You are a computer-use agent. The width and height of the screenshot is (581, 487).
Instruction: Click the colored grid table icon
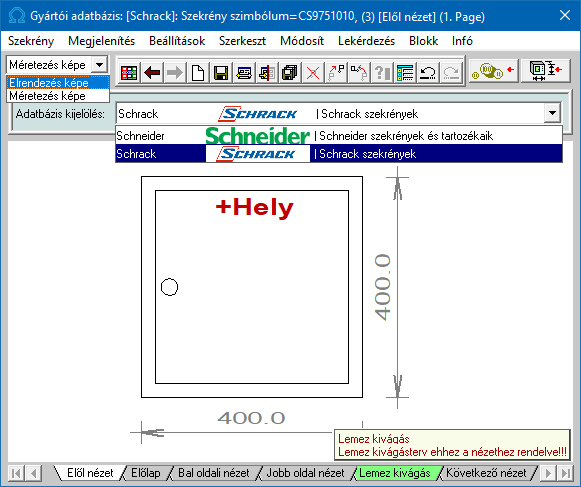point(129,72)
